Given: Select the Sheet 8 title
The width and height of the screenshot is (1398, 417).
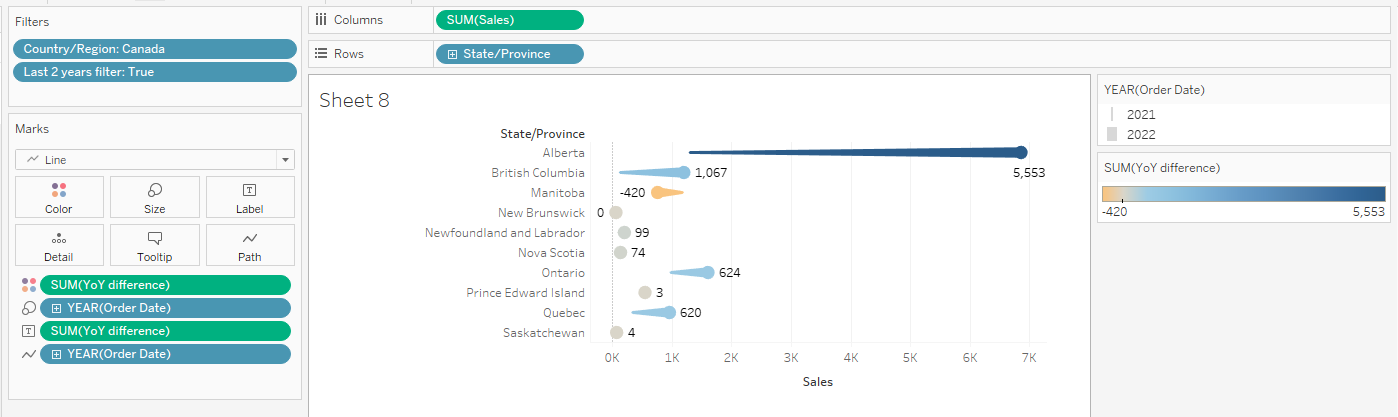Looking at the screenshot, I should tap(354, 100).
